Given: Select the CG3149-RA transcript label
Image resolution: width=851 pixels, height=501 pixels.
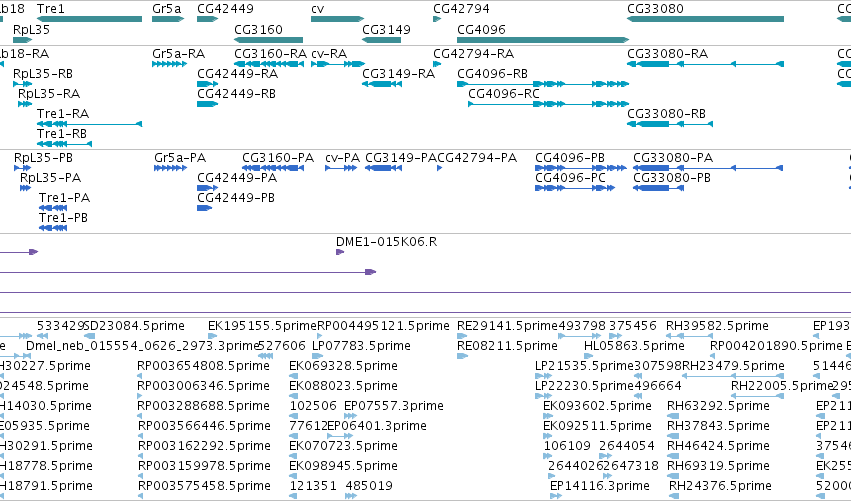Looking at the screenshot, I should pyautogui.click(x=398, y=74).
